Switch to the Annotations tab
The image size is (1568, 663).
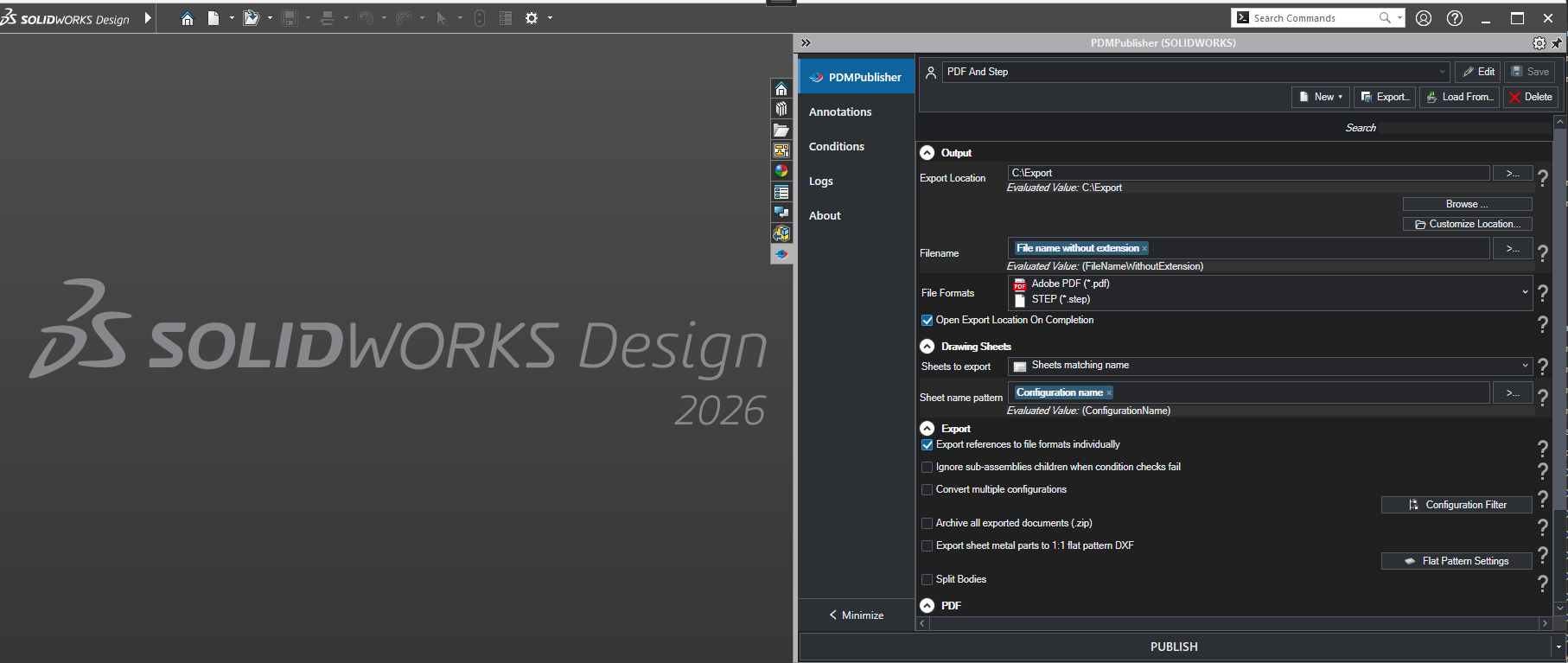pyautogui.click(x=857, y=112)
